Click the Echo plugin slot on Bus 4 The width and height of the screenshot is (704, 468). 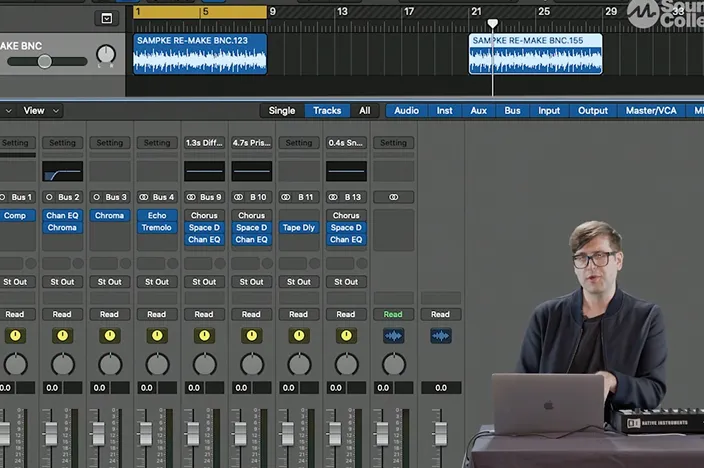tap(157, 215)
